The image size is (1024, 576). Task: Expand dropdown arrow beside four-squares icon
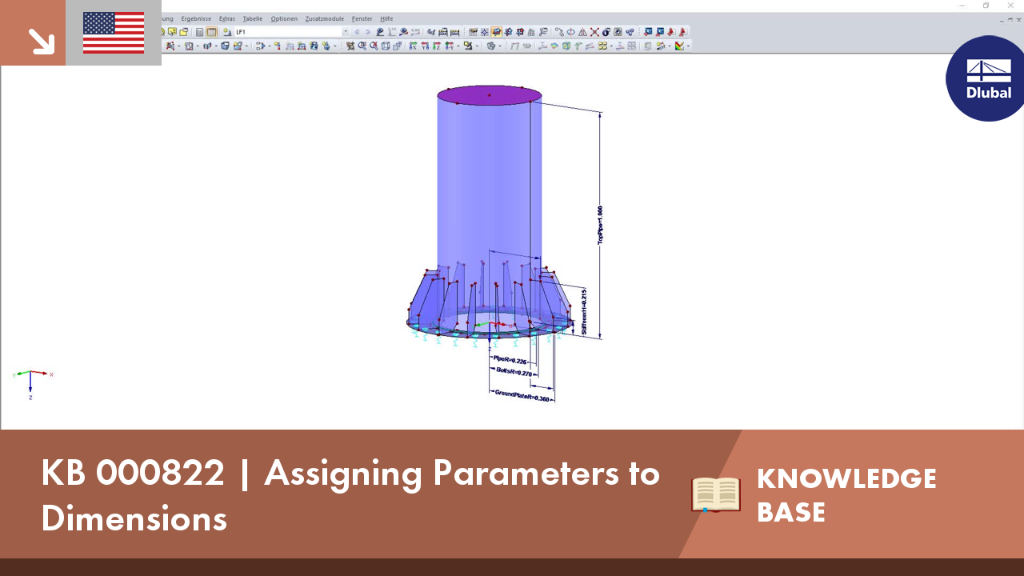point(611,46)
